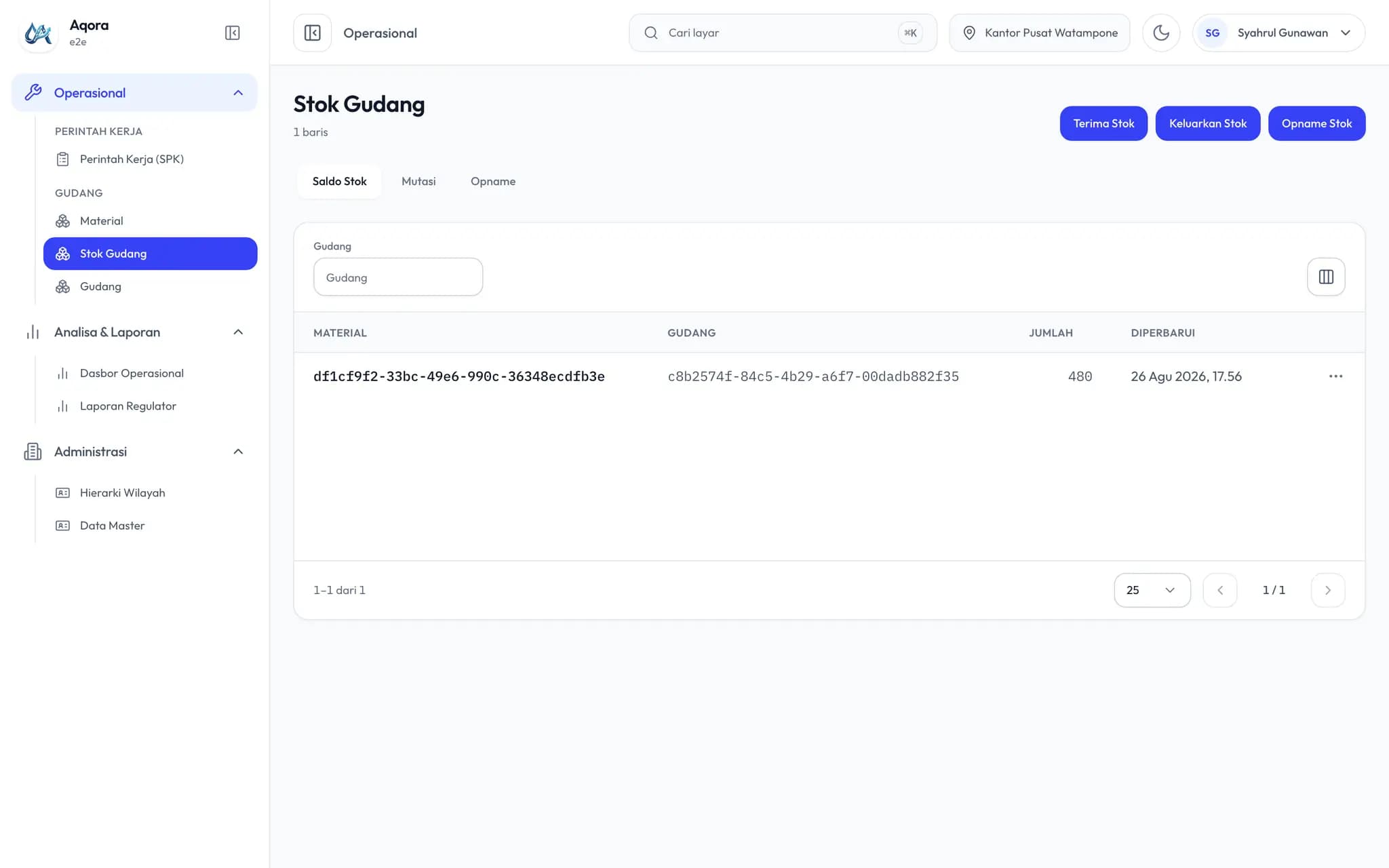Click the Hierarki Wilayah card icon

pyautogui.click(x=62, y=493)
